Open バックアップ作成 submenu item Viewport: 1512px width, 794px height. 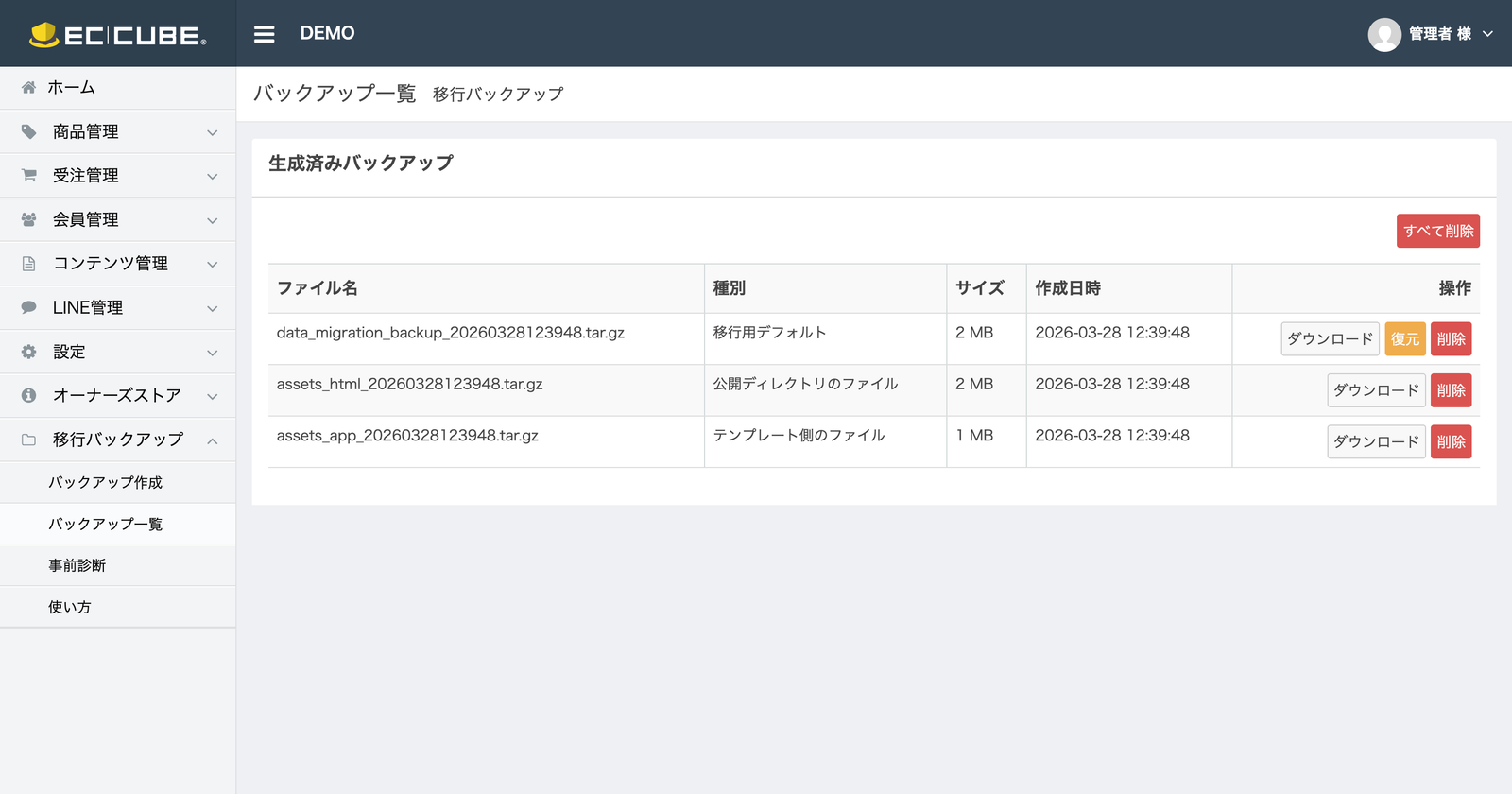(x=118, y=482)
